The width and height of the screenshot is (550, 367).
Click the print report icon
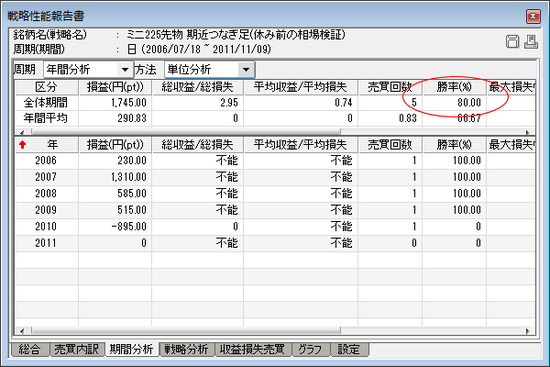click(x=531, y=42)
